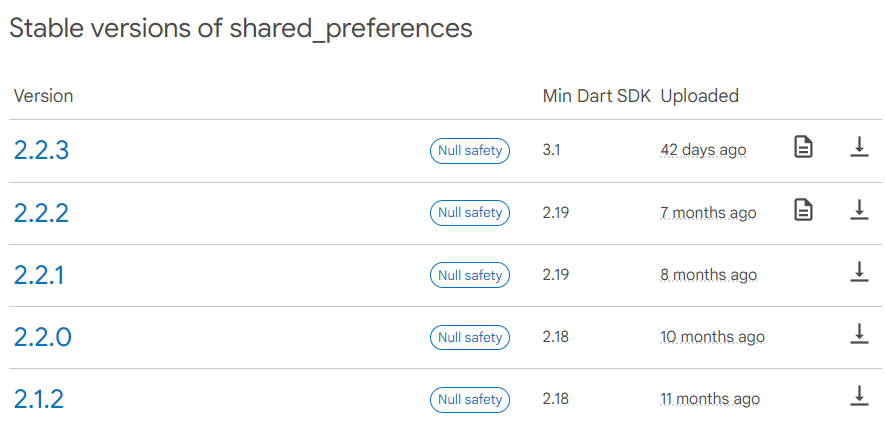The width and height of the screenshot is (885, 428).
Task: Click the '10 months ago' upload timestamp
Action: pyautogui.click(x=713, y=337)
